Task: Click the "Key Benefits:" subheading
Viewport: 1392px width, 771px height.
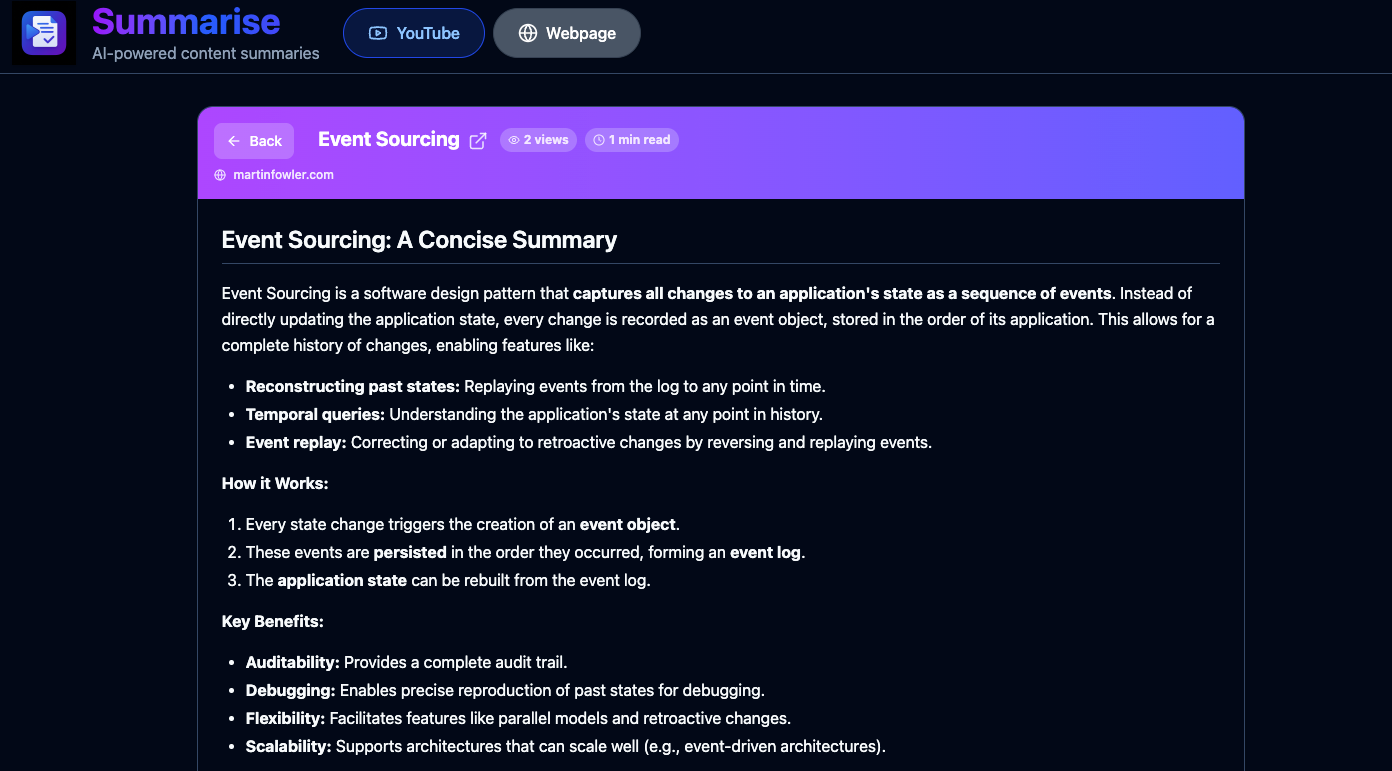Action: tap(272, 621)
